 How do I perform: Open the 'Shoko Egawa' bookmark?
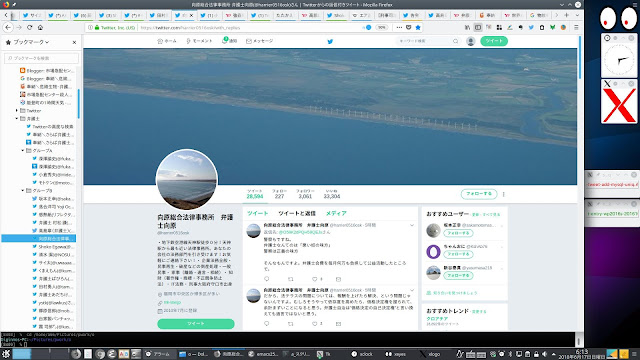53,247
